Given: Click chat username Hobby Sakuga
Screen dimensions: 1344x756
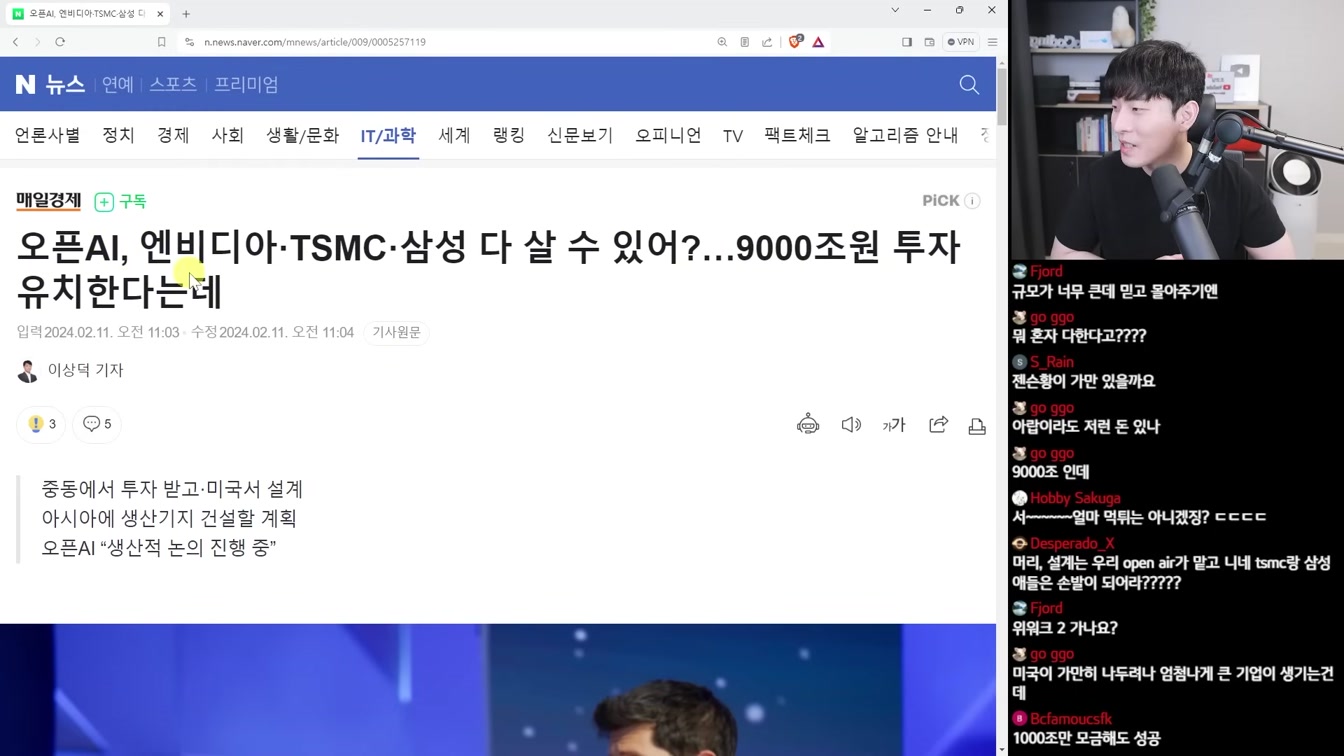Looking at the screenshot, I should (x=1075, y=498).
